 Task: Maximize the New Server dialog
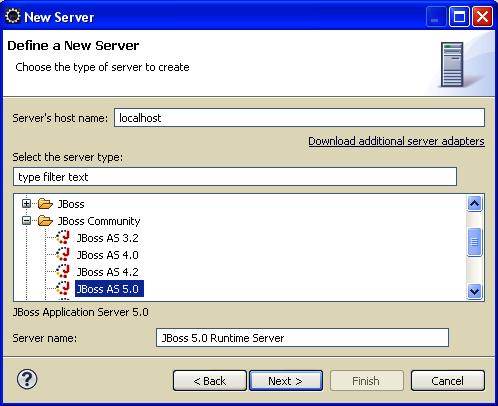tap(459, 16)
